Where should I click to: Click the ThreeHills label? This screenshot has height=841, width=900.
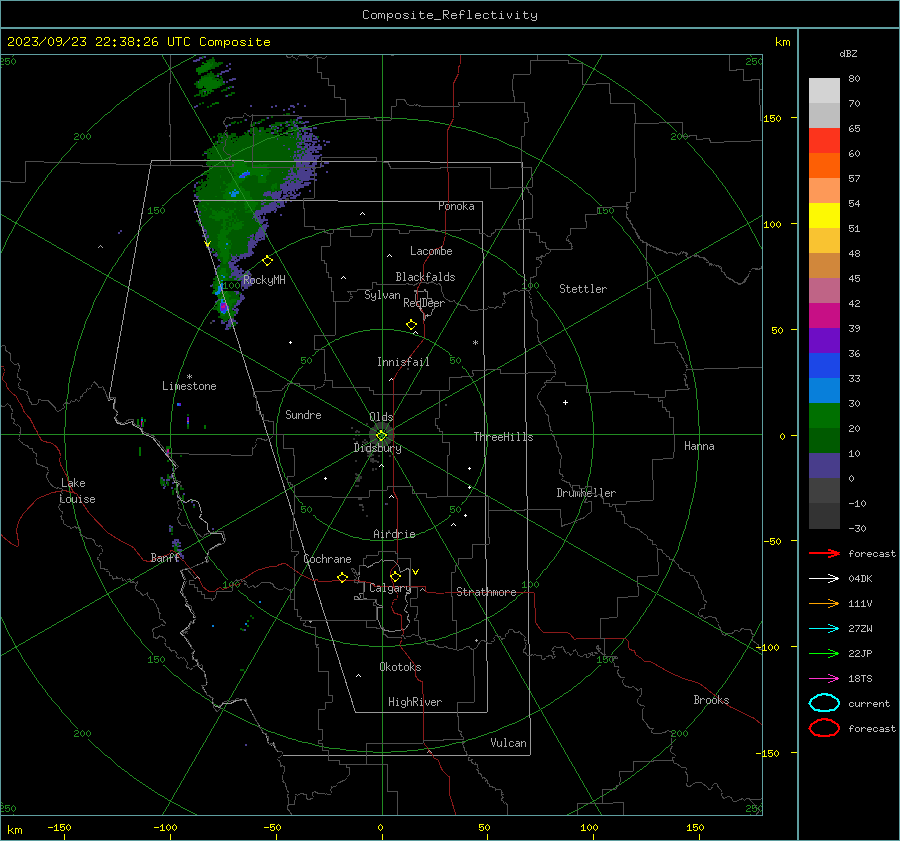(503, 437)
